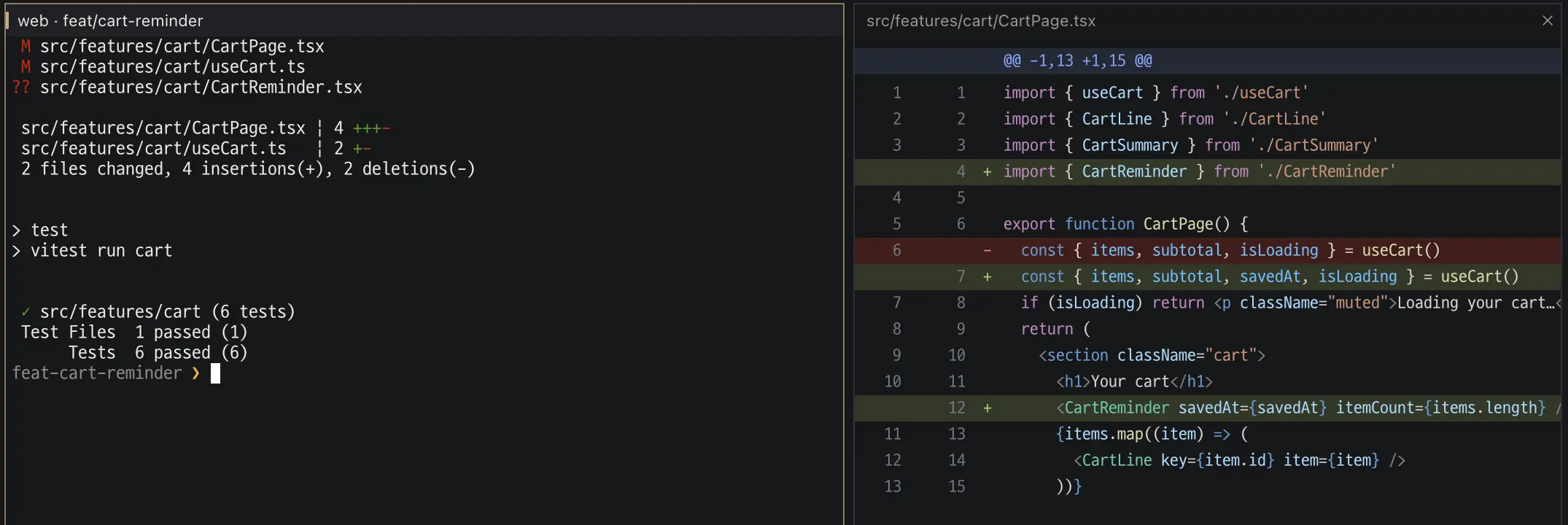
Task: Click the hunk header '@@ -1,13 +1,15 @@'
Action: click(x=1208, y=61)
